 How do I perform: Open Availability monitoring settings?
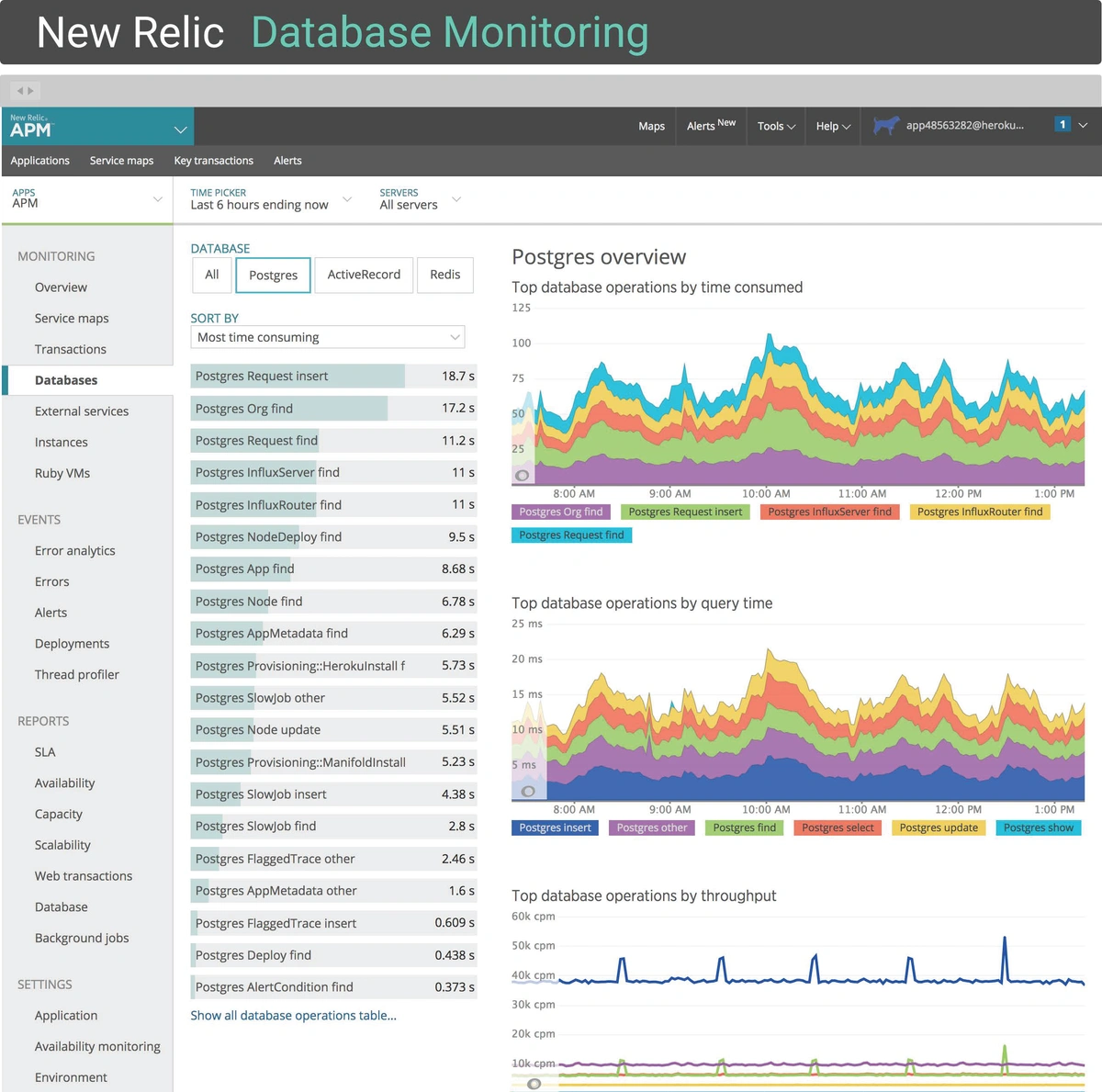click(96, 1046)
